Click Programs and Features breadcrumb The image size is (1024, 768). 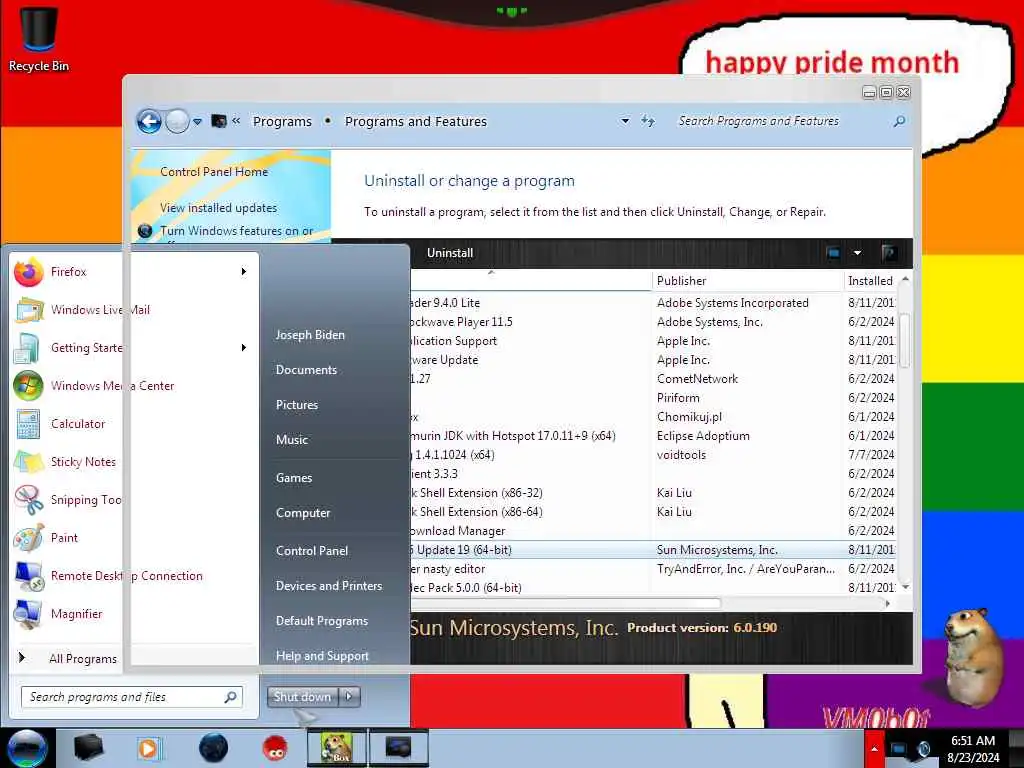pyautogui.click(x=416, y=121)
